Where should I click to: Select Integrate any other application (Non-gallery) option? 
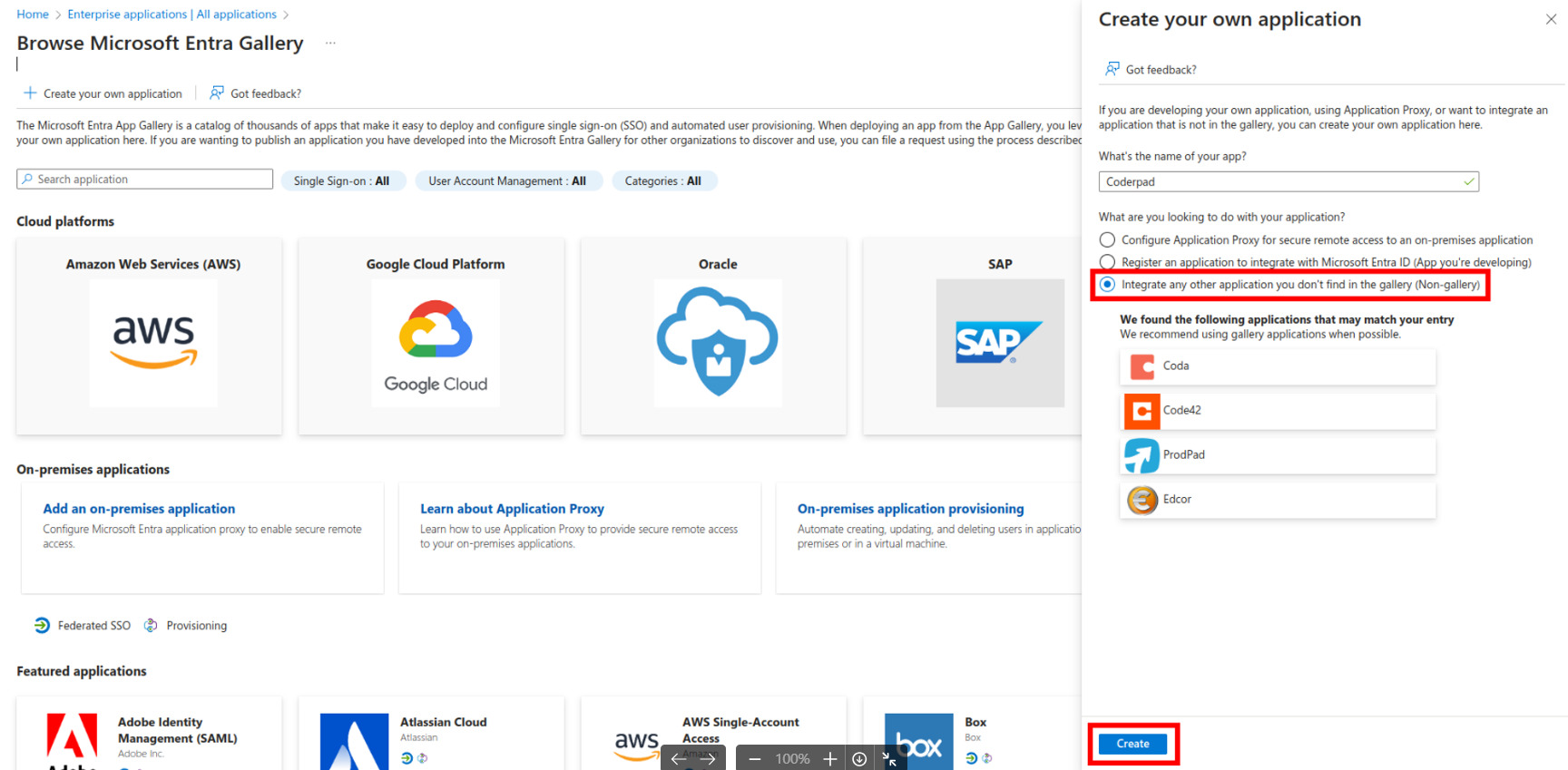pyautogui.click(x=1107, y=285)
